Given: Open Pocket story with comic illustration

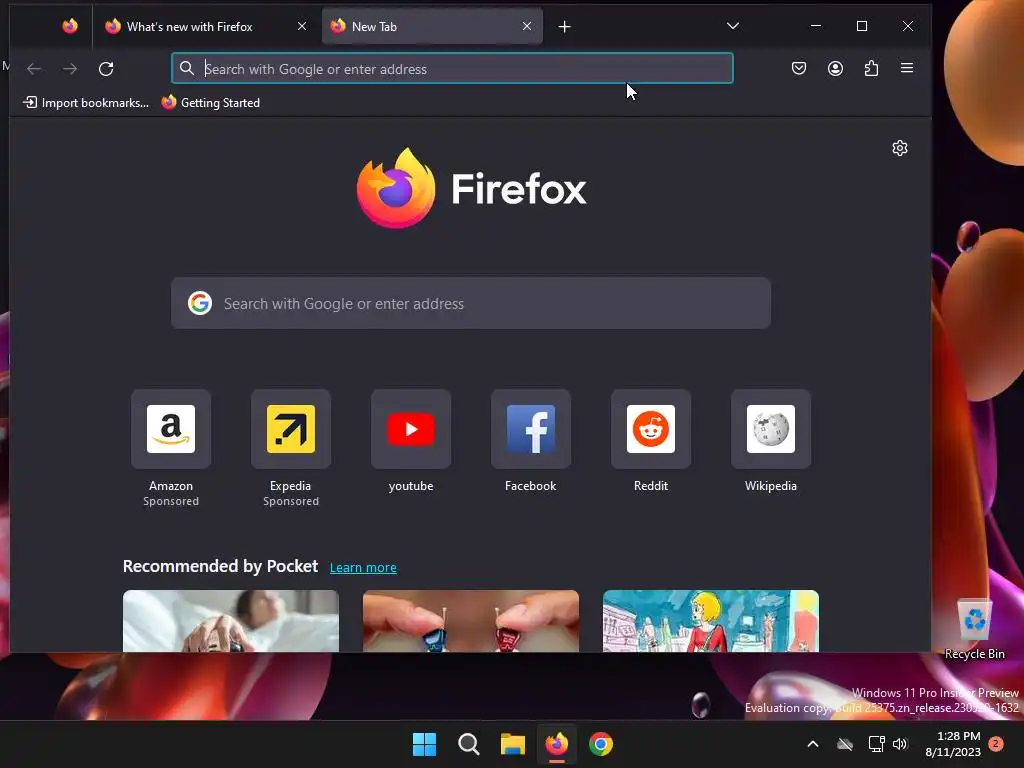Looking at the screenshot, I should tap(711, 621).
